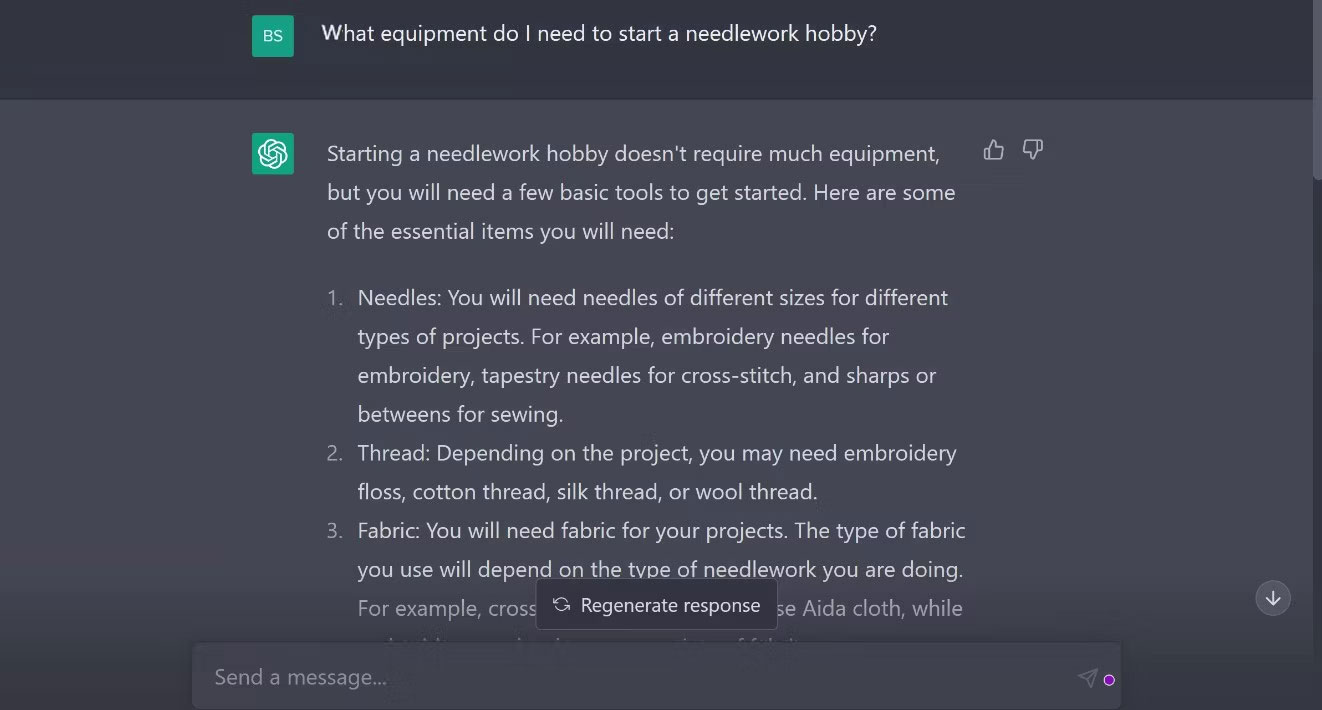Click the user question about needlework hobby
This screenshot has height=710, width=1322.
[598, 33]
